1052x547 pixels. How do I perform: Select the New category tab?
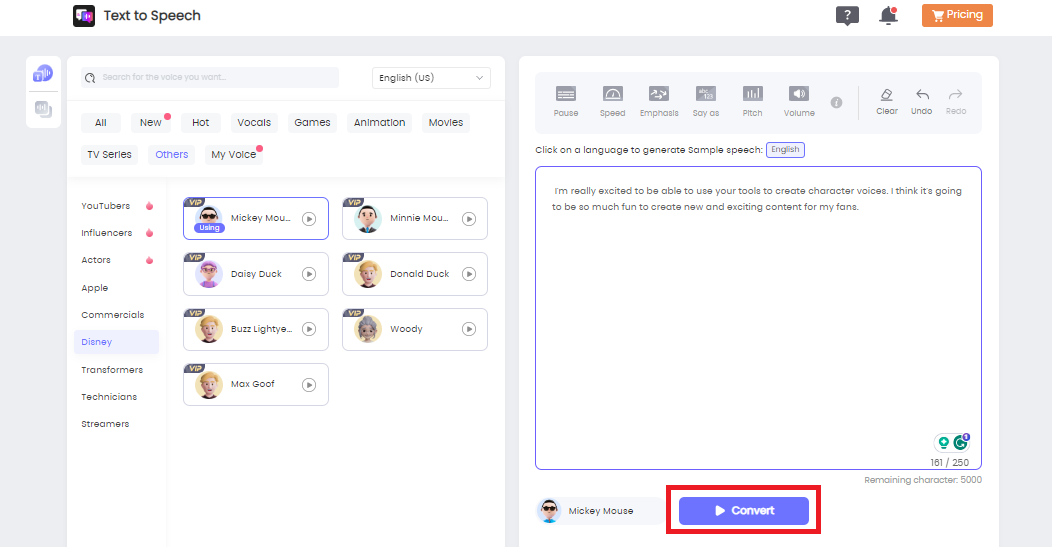pyautogui.click(x=150, y=122)
